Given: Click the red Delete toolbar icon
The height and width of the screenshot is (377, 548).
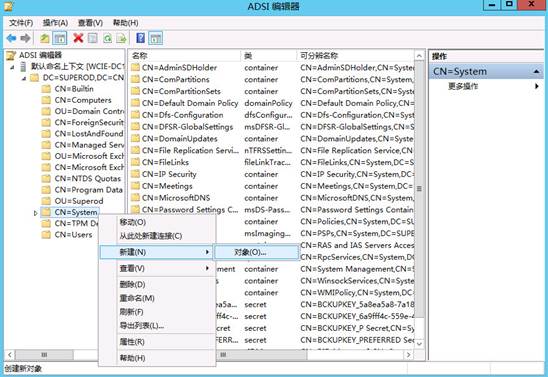Looking at the screenshot, I should pos(78,38).
